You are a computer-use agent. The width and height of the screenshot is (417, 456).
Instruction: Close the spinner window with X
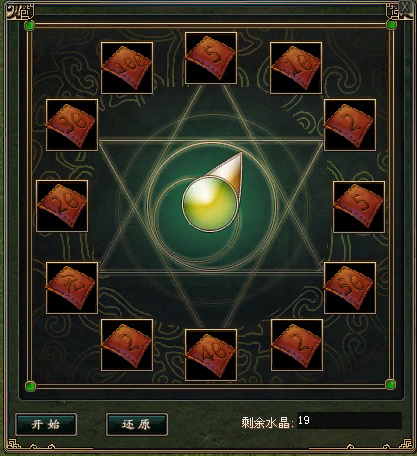tap(405, 7)
